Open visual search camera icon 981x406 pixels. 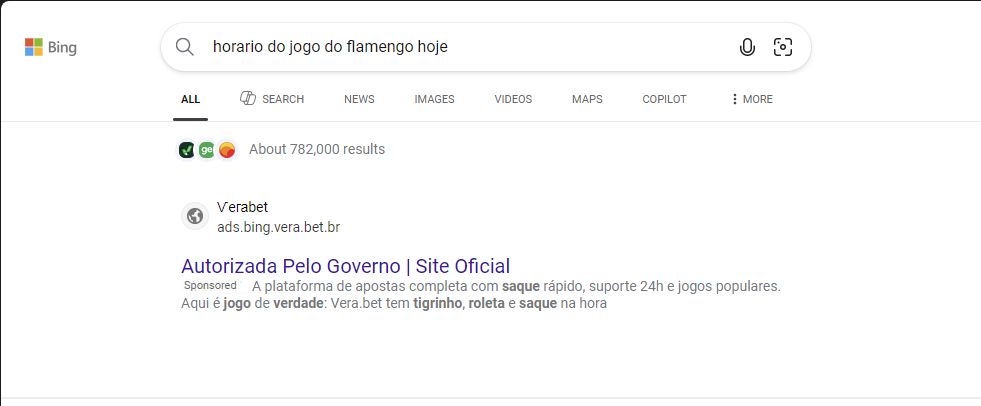tap(783, 47)
